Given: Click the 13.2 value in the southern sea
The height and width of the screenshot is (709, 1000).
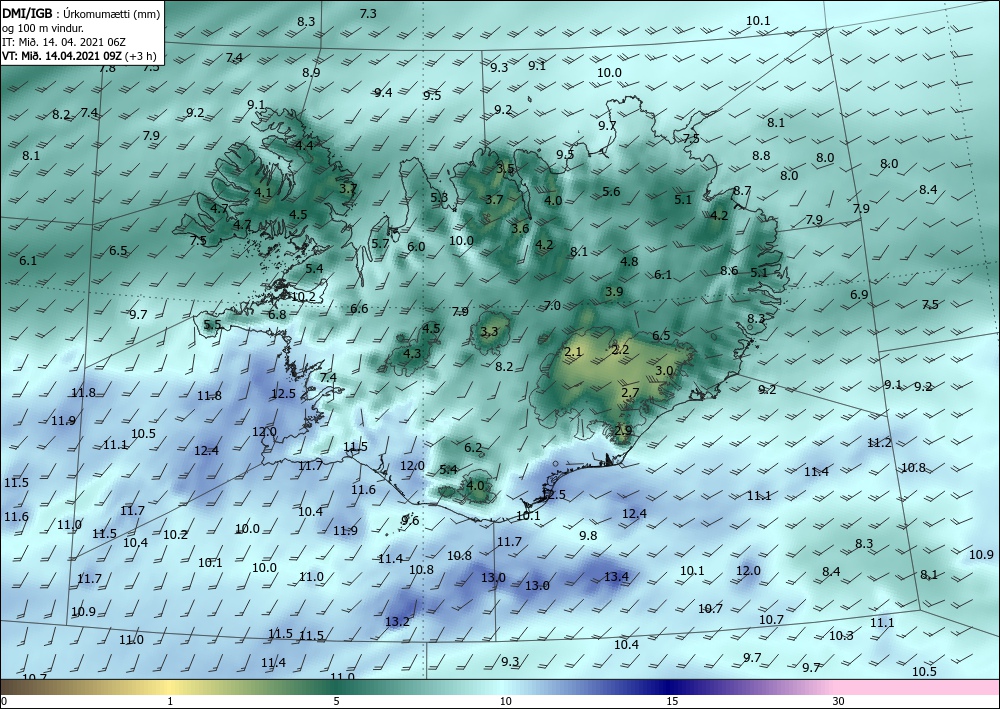Looking at the screenshot, I should pyautogui.click(x=397, y=622).
